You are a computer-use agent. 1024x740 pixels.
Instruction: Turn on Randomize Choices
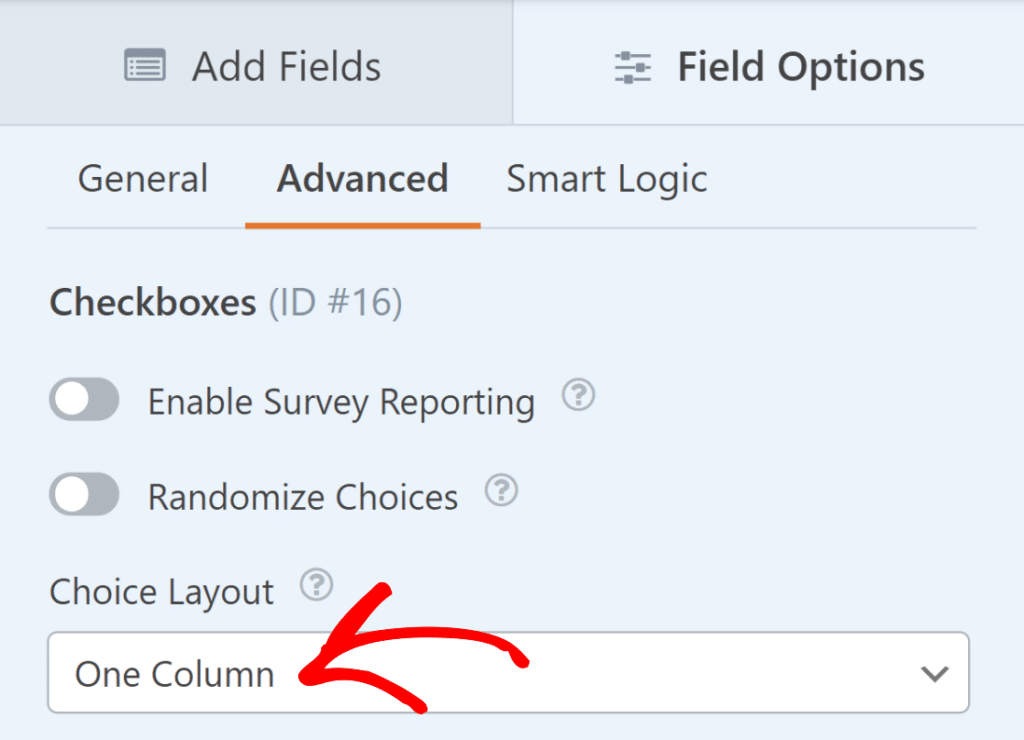click(x=84, y=494)
